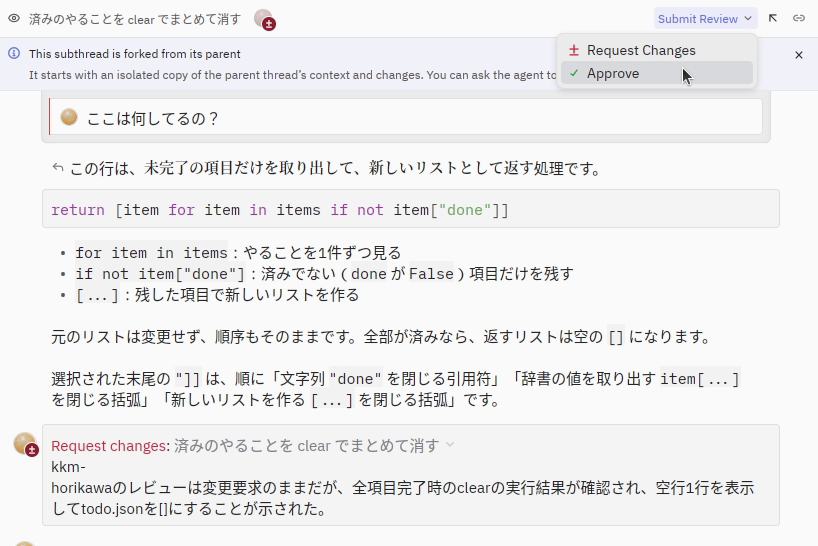The height and width of the screenshot is (546, 818).
Task: Click the go-to-parent arrow icon
Action: 773,19
